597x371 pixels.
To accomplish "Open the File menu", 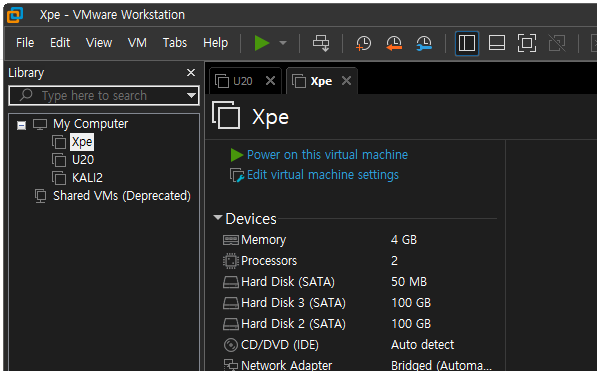I will [x=25, y=43].
